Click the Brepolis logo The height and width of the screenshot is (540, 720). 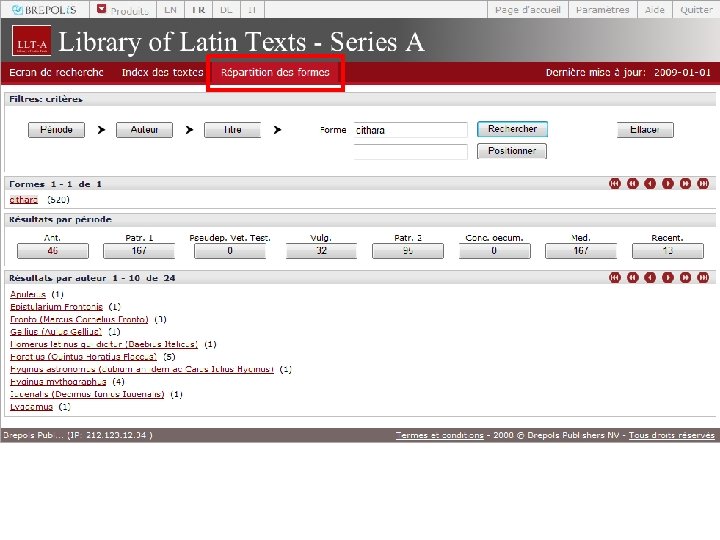(44, 10)
